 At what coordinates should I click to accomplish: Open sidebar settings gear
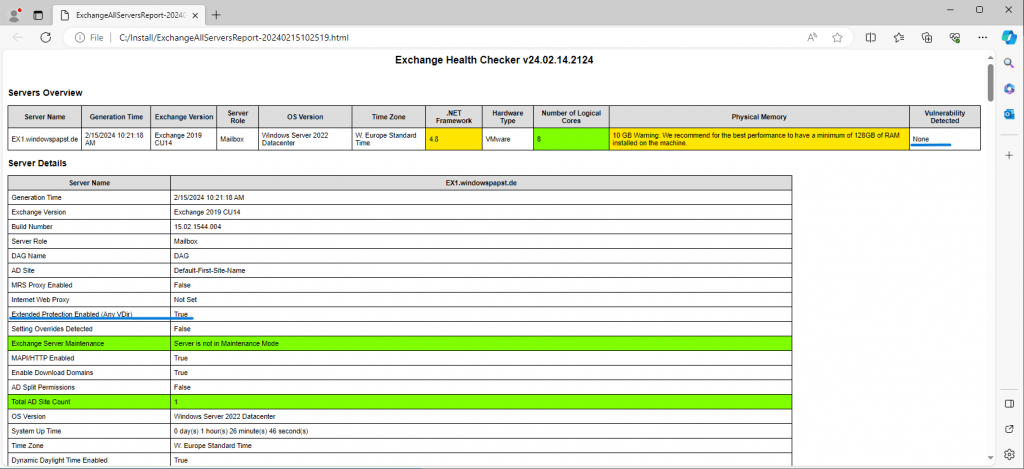click(1009, 454)
